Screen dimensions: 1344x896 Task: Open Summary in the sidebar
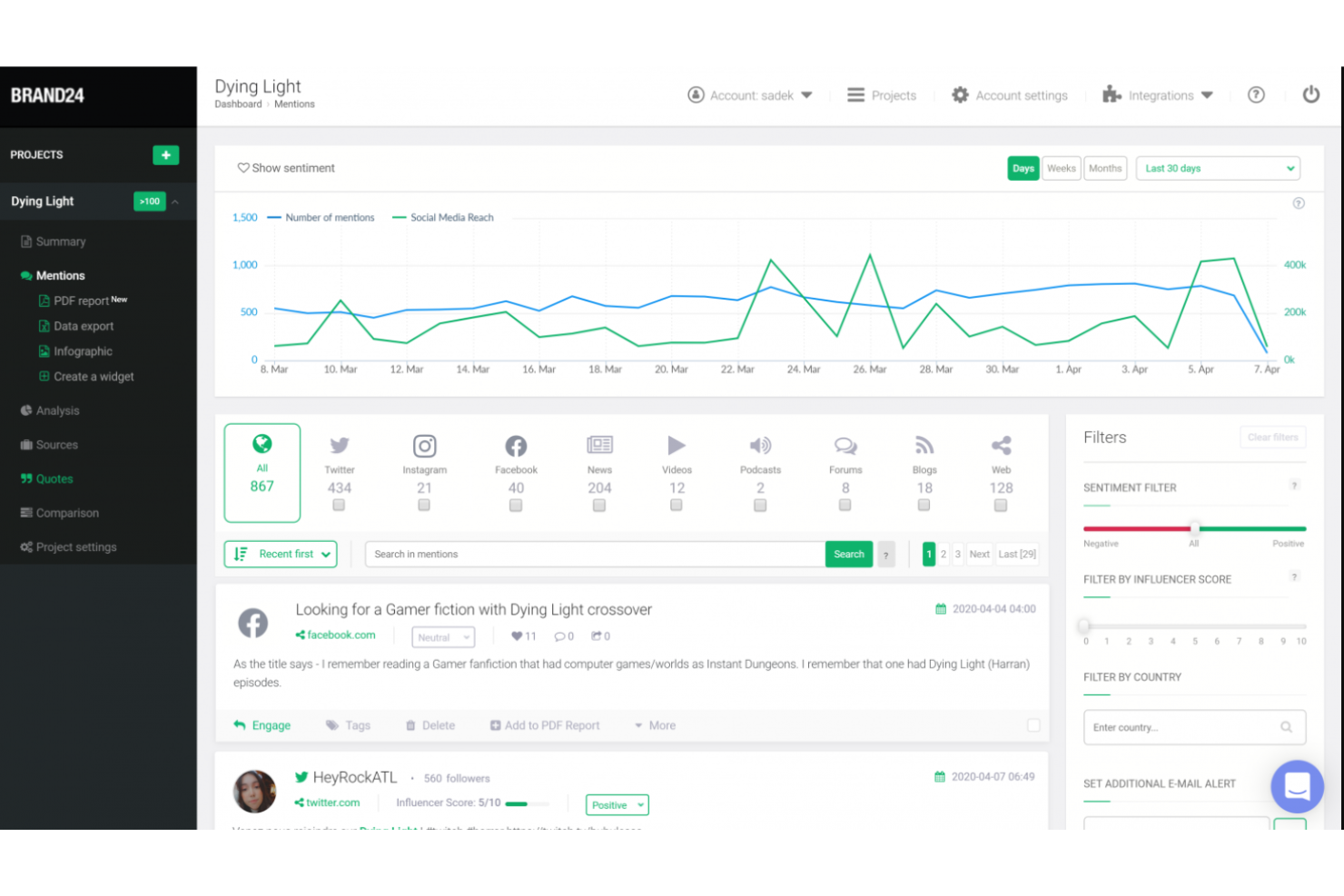[x=60, y=241]
